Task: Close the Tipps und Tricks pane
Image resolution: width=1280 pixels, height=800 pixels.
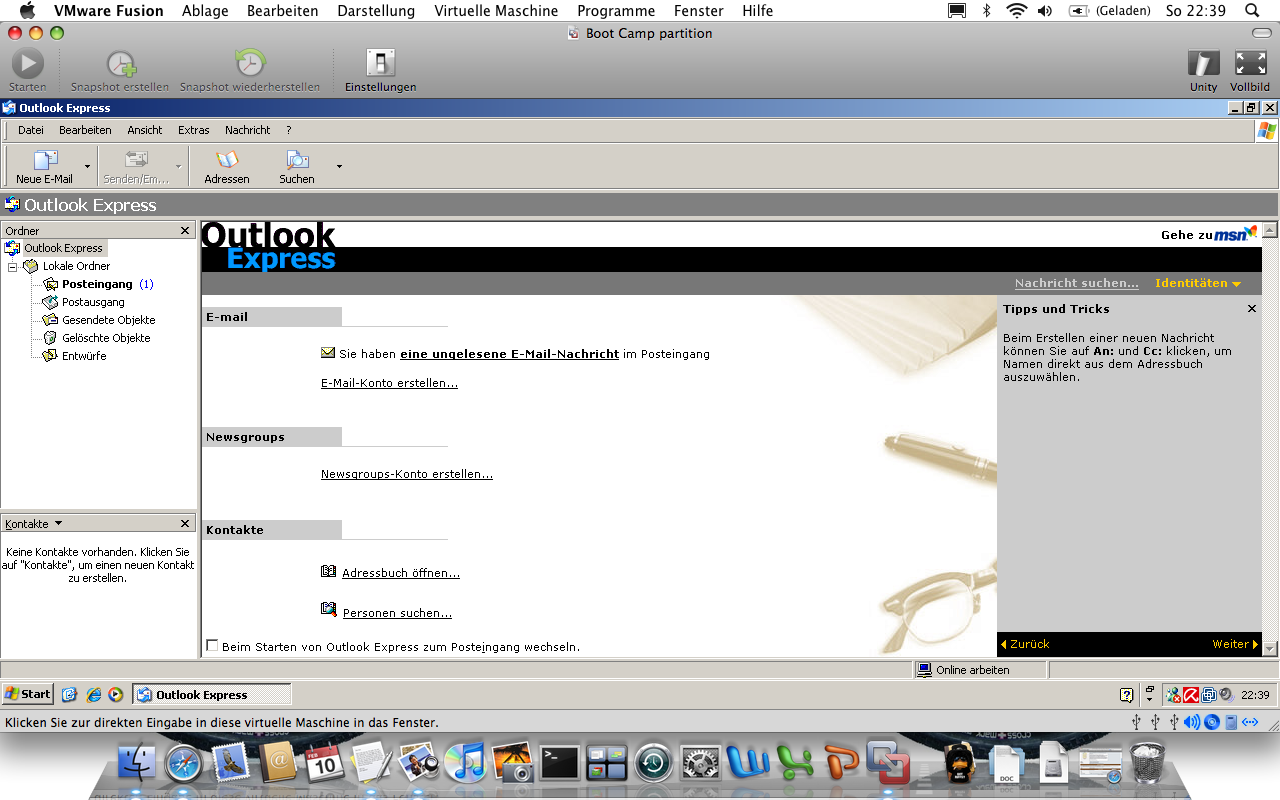Action: pos(1251,309)
